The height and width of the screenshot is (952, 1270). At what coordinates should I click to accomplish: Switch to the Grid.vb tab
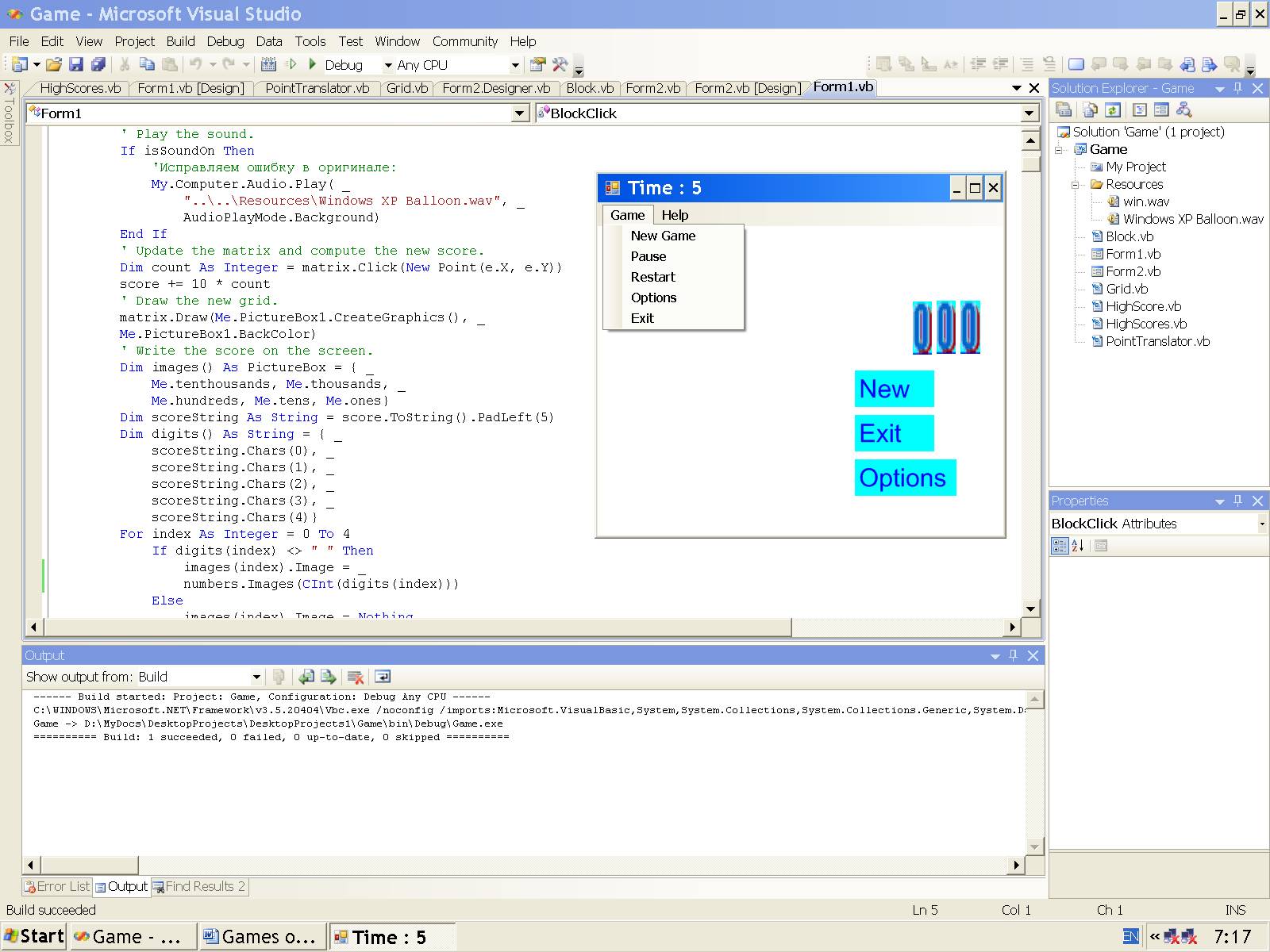click(406, 88)
